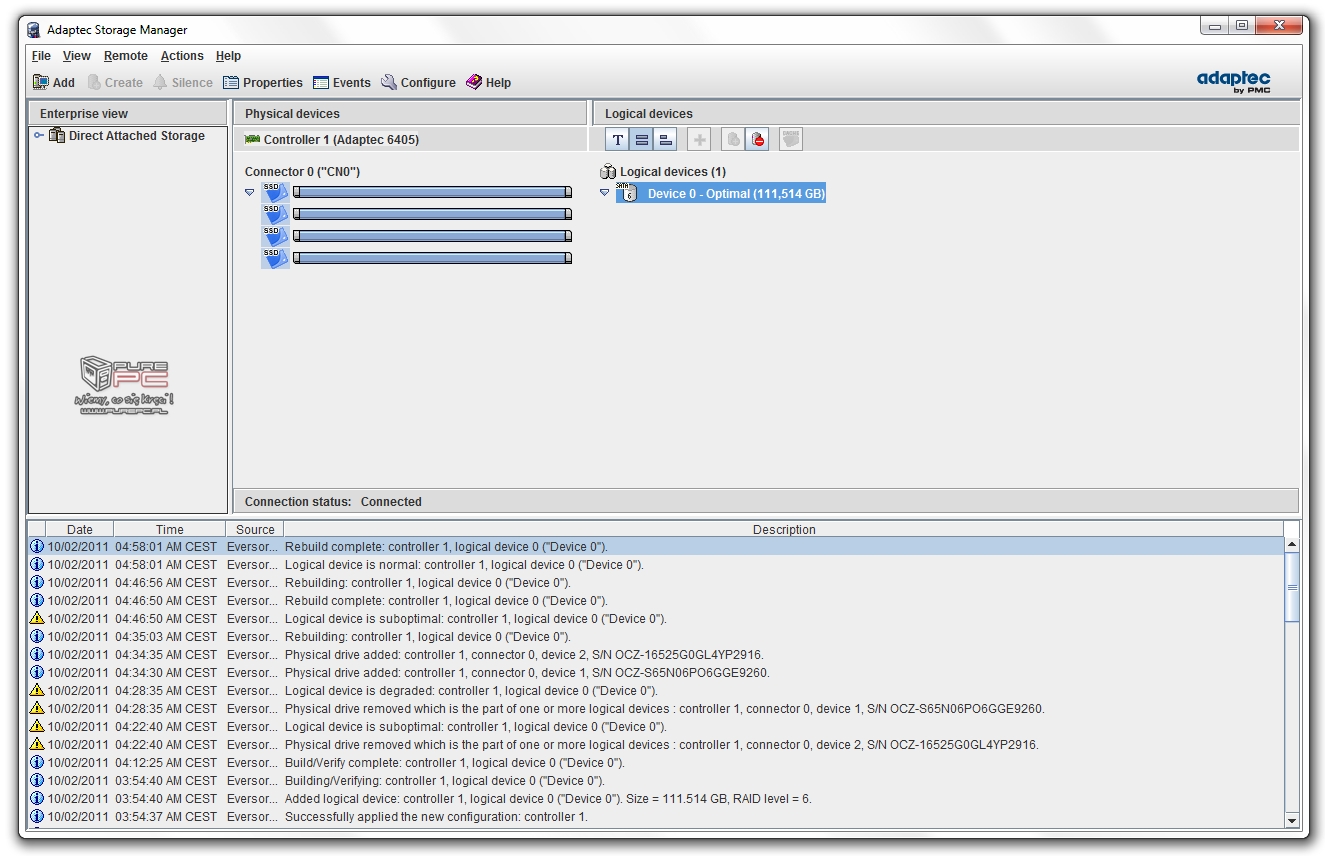Viewport: 1325px width, 856px height.
Task: Select 'Physical drive added' device 2 row
Action: (656, 655)
